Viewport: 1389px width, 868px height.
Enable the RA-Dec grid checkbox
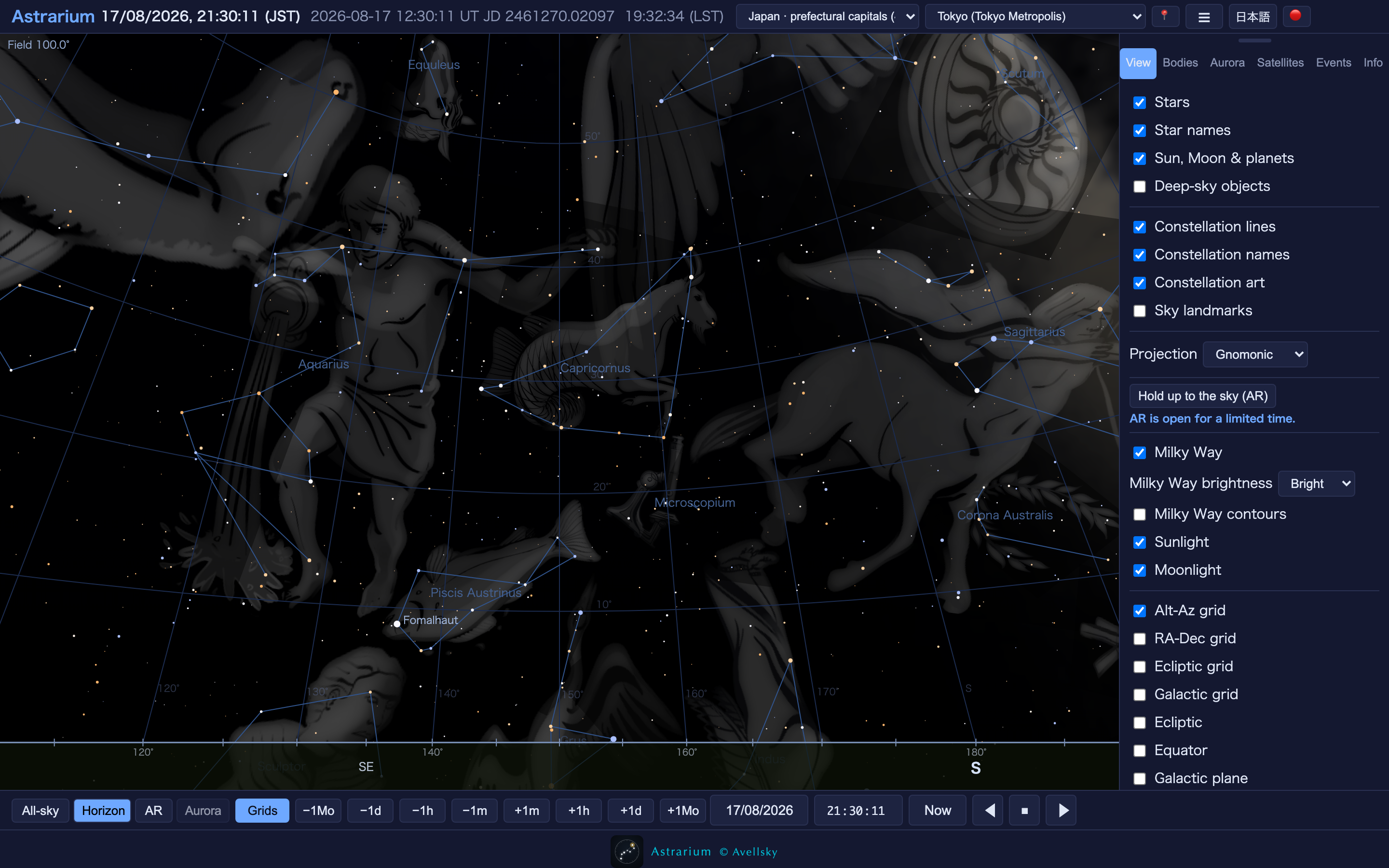pos(1139,639)
